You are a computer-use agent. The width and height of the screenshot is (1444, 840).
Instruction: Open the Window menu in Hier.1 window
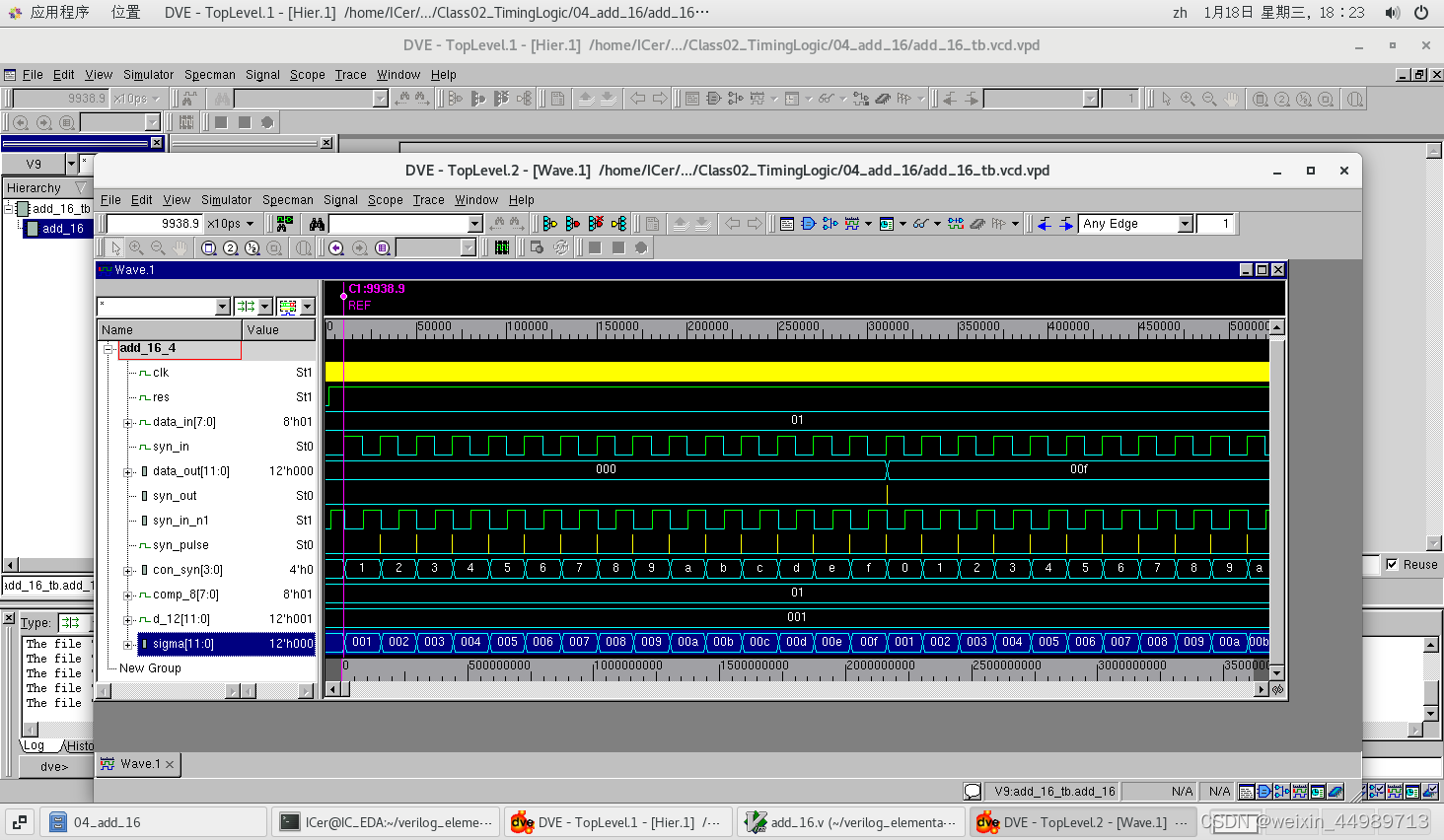click(398, 75)
